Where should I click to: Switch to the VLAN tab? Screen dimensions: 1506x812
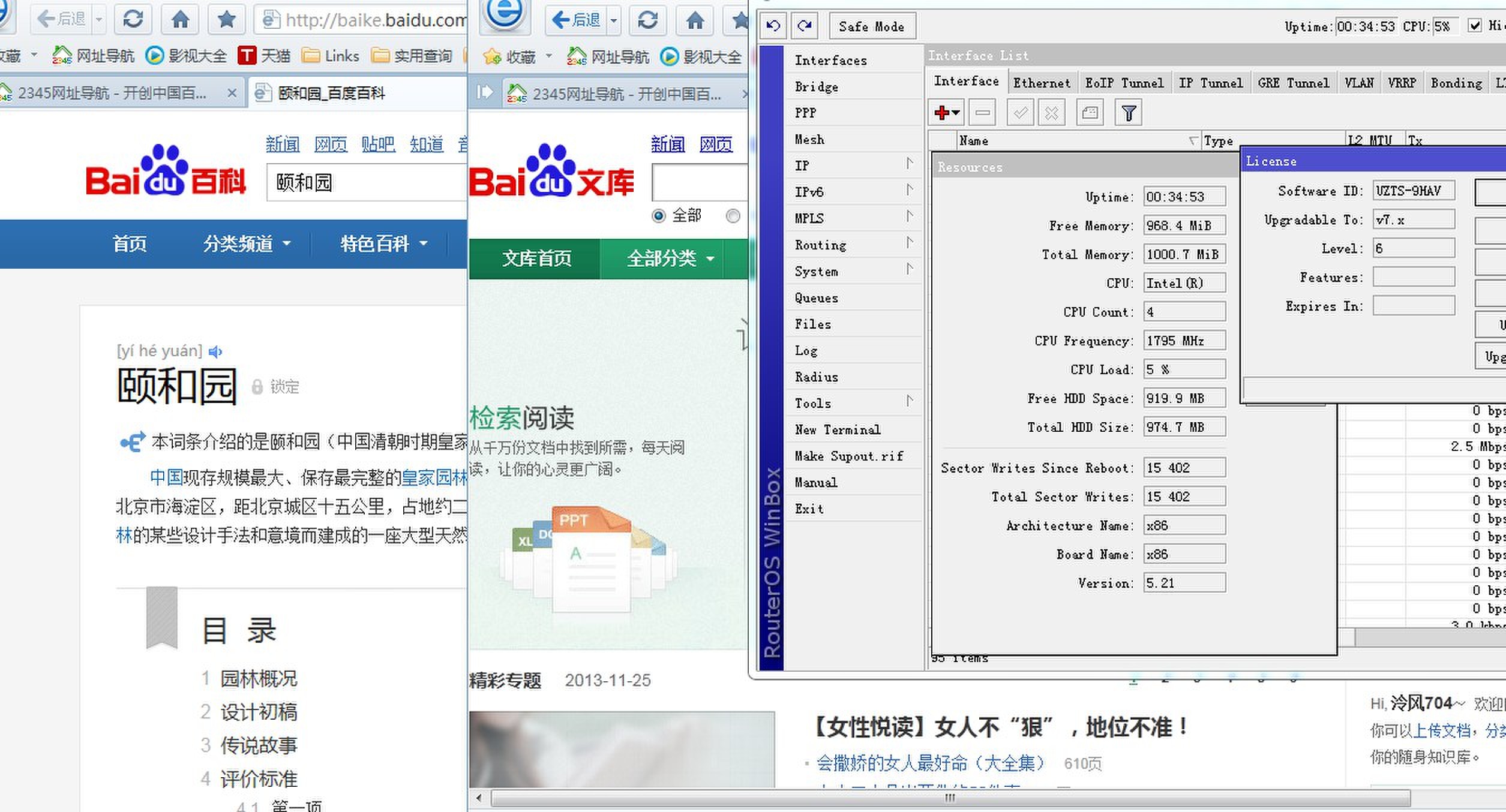click(1359, 83)
